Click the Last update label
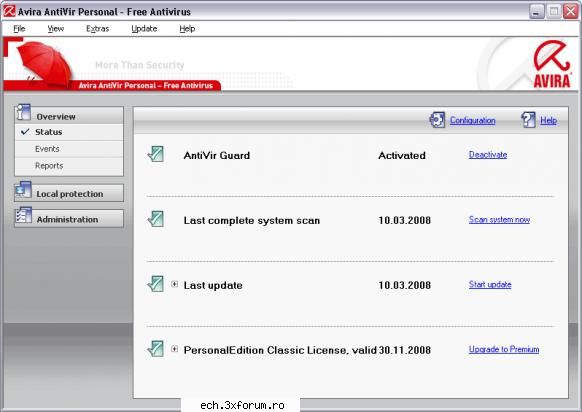Image resolution: width=582 pixels, height=412 pixels. pyautogui.click(x=213, y=285)
